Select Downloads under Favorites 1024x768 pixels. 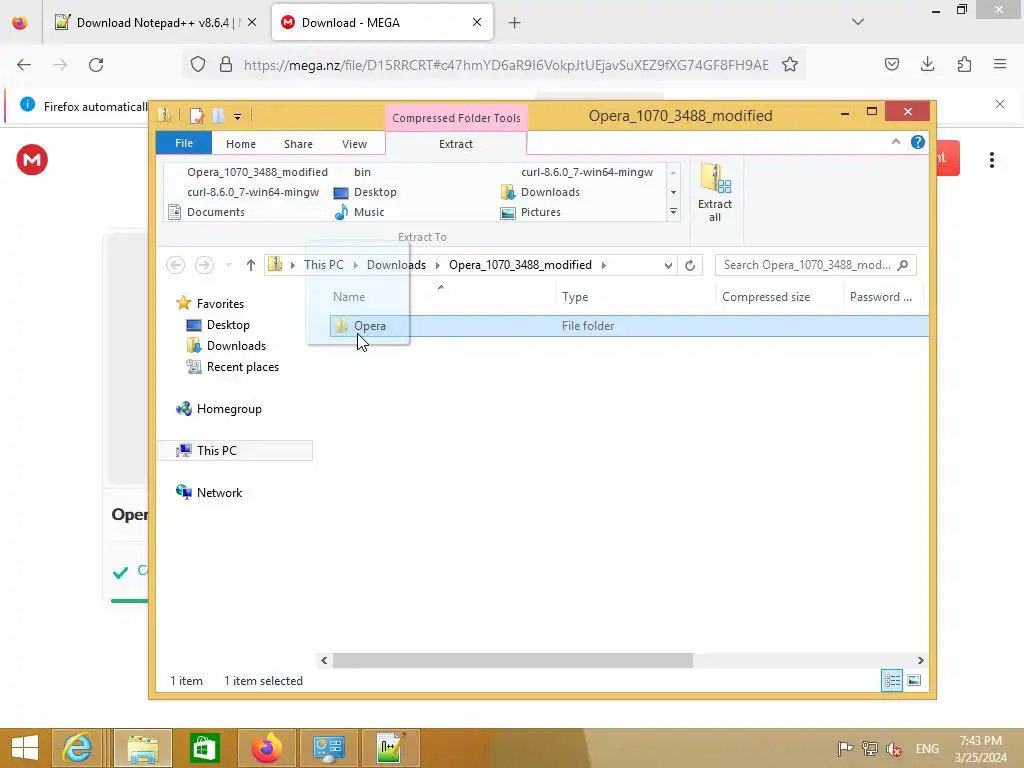pyautogui.click(x=236, y=345)
